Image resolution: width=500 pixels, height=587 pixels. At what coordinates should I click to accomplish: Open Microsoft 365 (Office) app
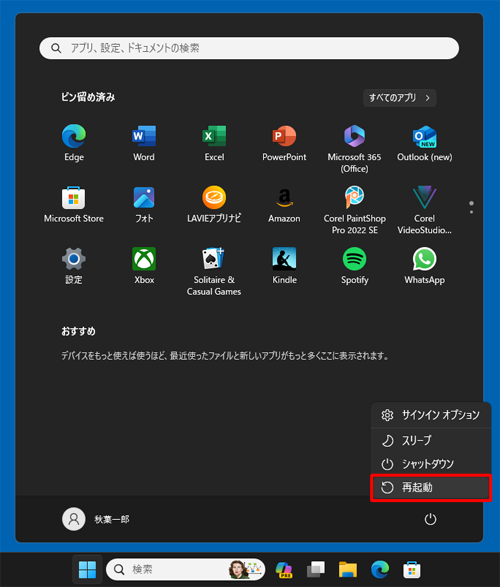click(x=354, y=149)
